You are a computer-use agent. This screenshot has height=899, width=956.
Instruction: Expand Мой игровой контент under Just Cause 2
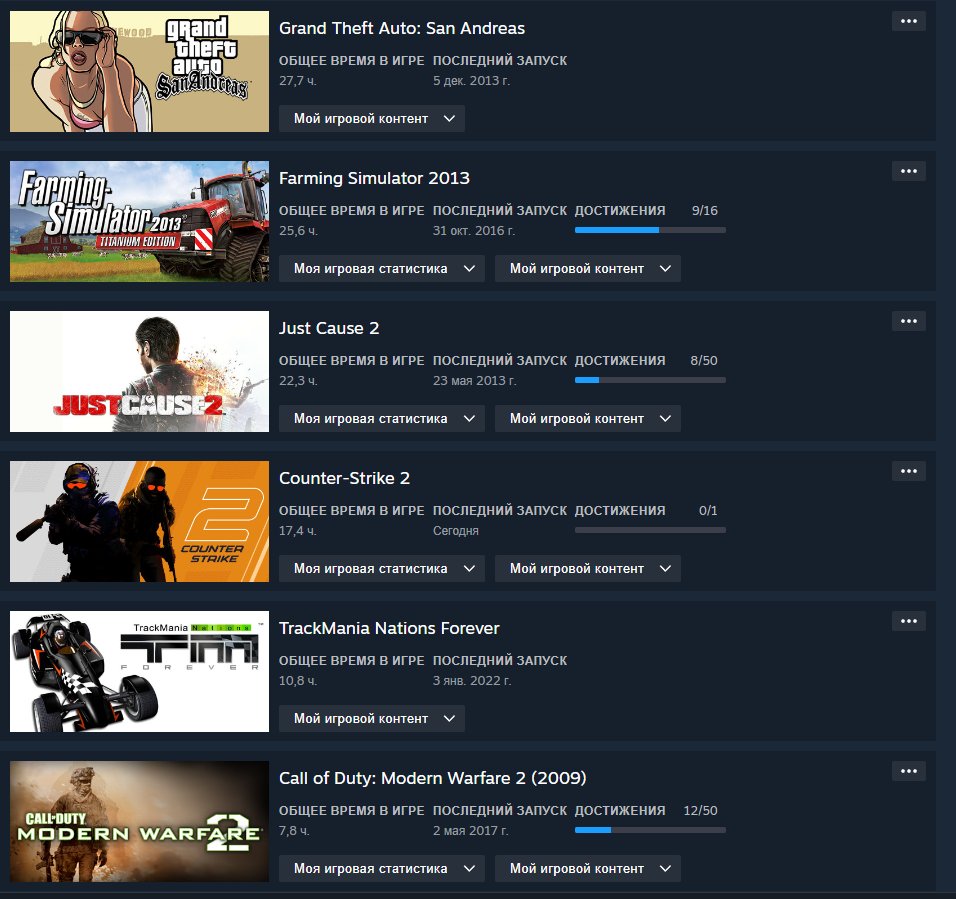(587, 418)
